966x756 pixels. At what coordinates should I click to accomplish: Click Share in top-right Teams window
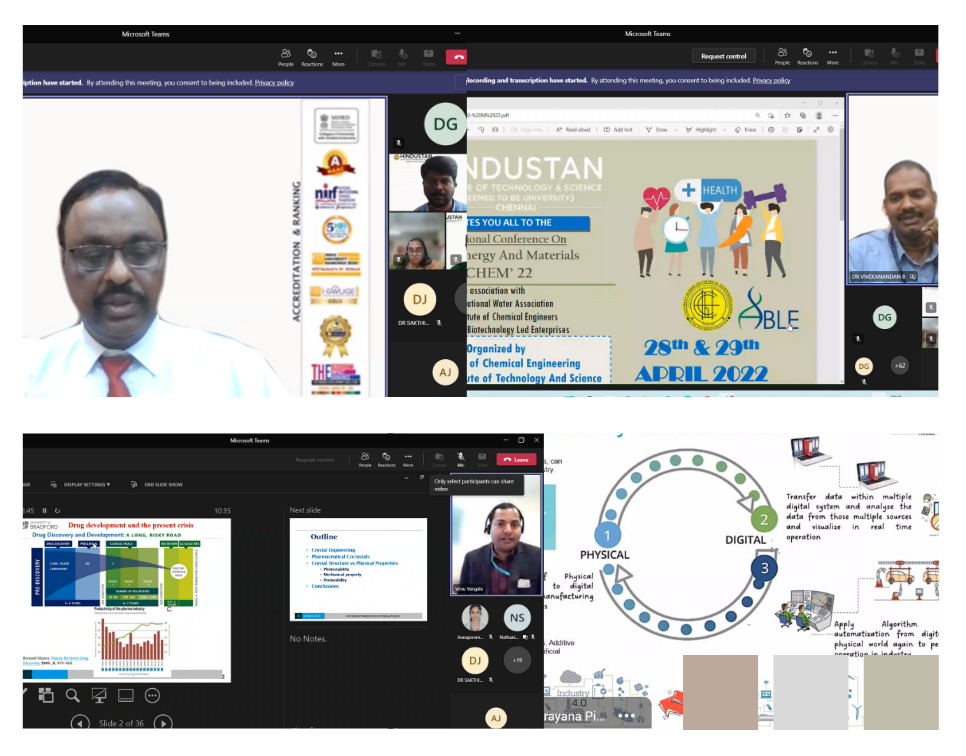coord(919,56)
